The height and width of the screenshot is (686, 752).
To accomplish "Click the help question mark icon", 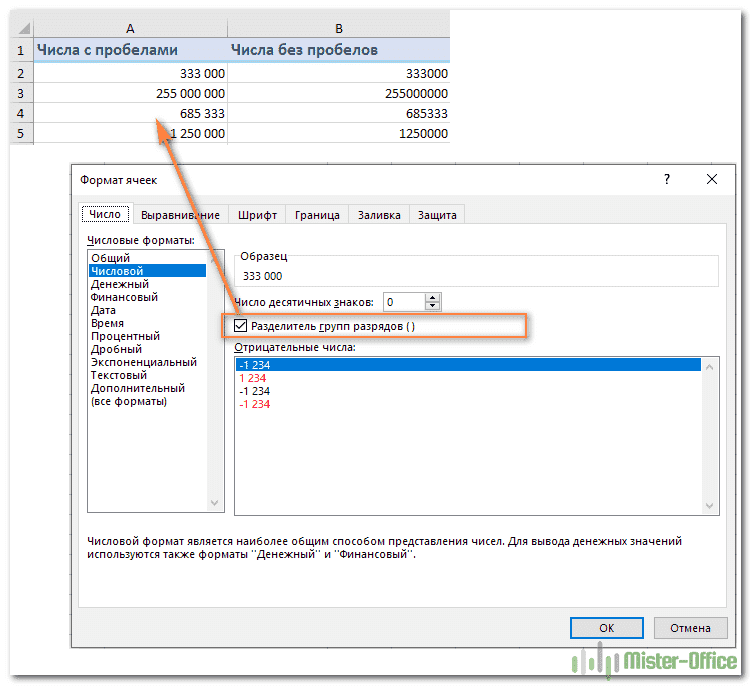I will pos(667,179).
